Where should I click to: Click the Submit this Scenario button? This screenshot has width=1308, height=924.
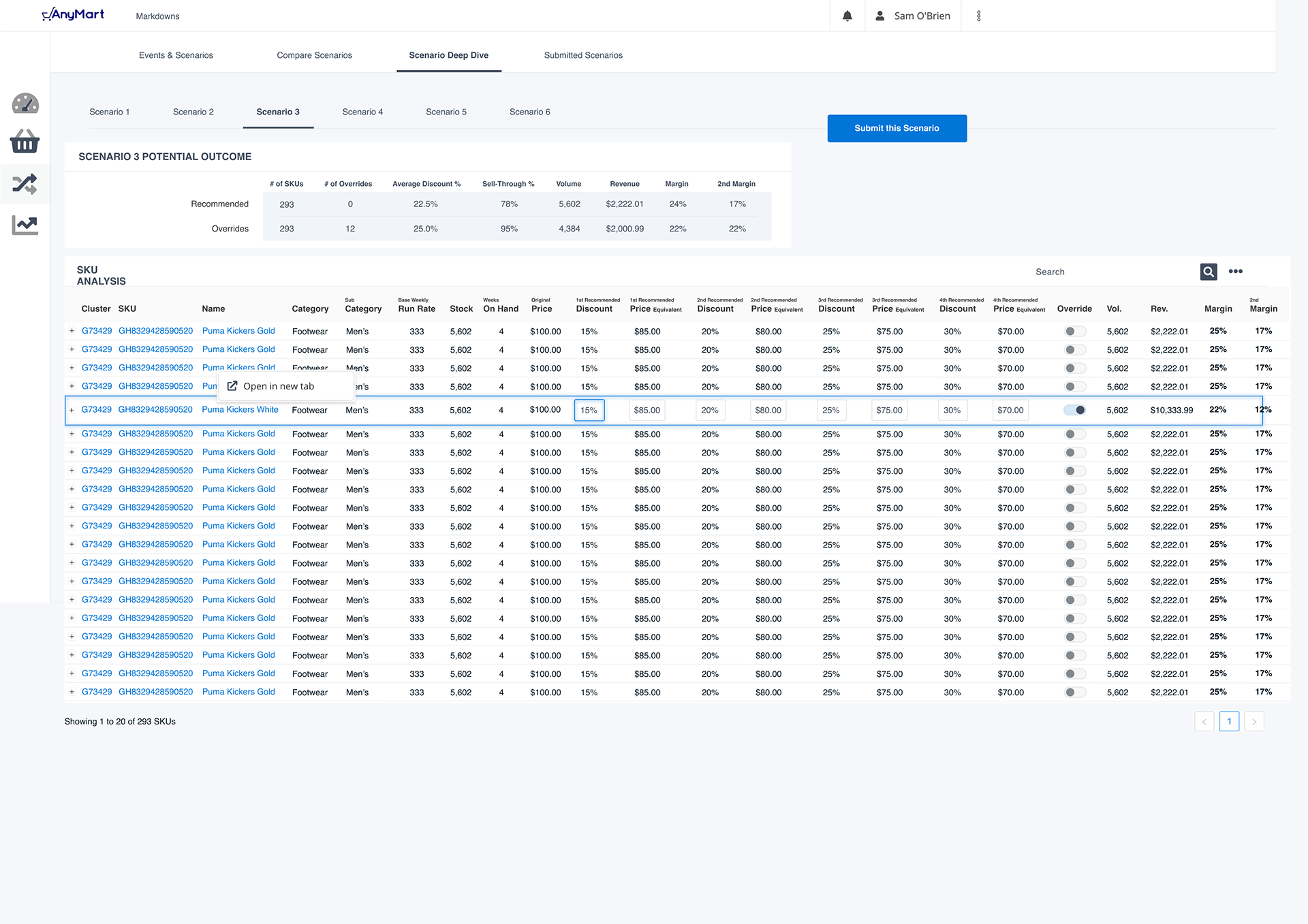[897, 128]
